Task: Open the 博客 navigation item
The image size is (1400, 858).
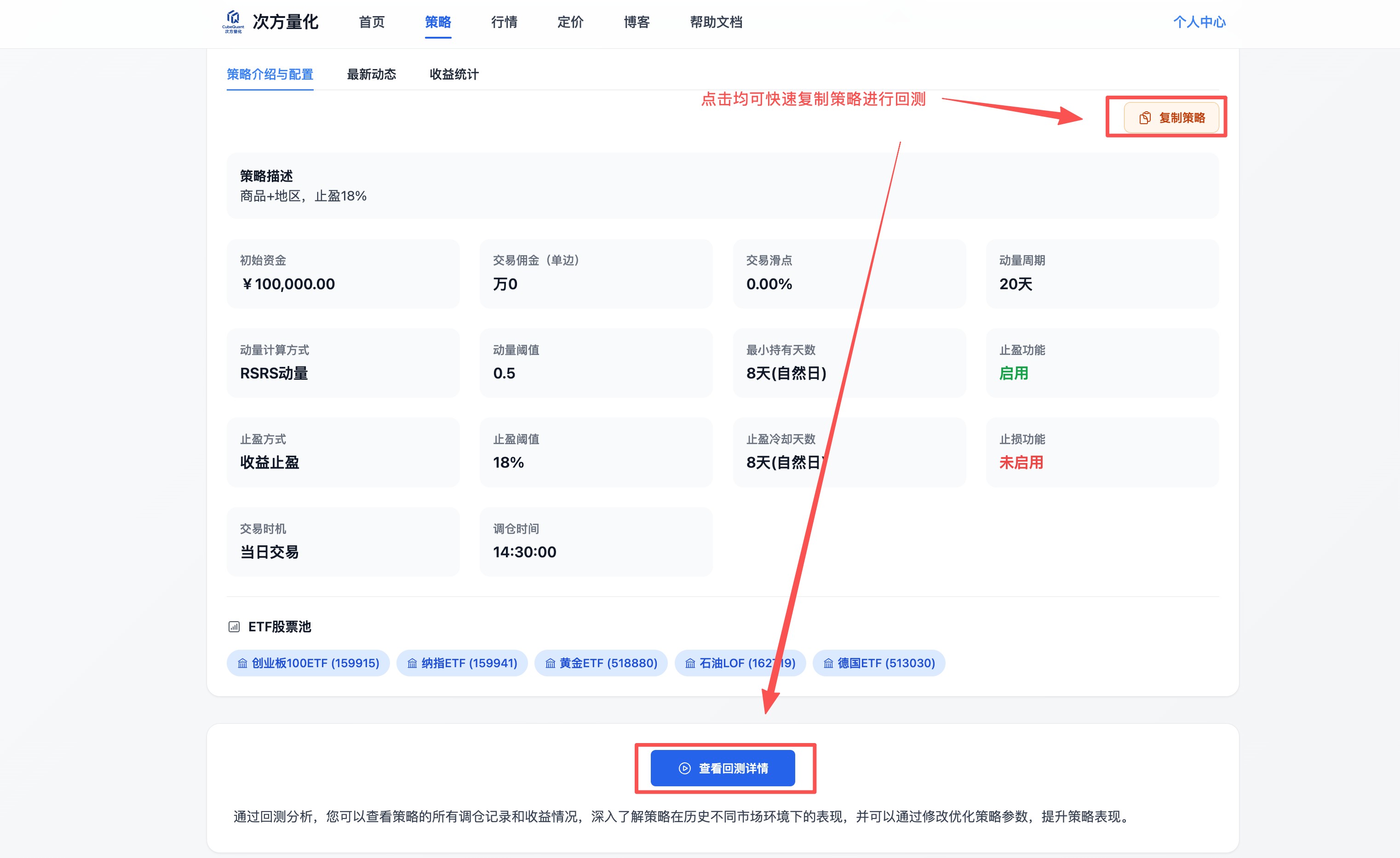Action: point(637,22)
